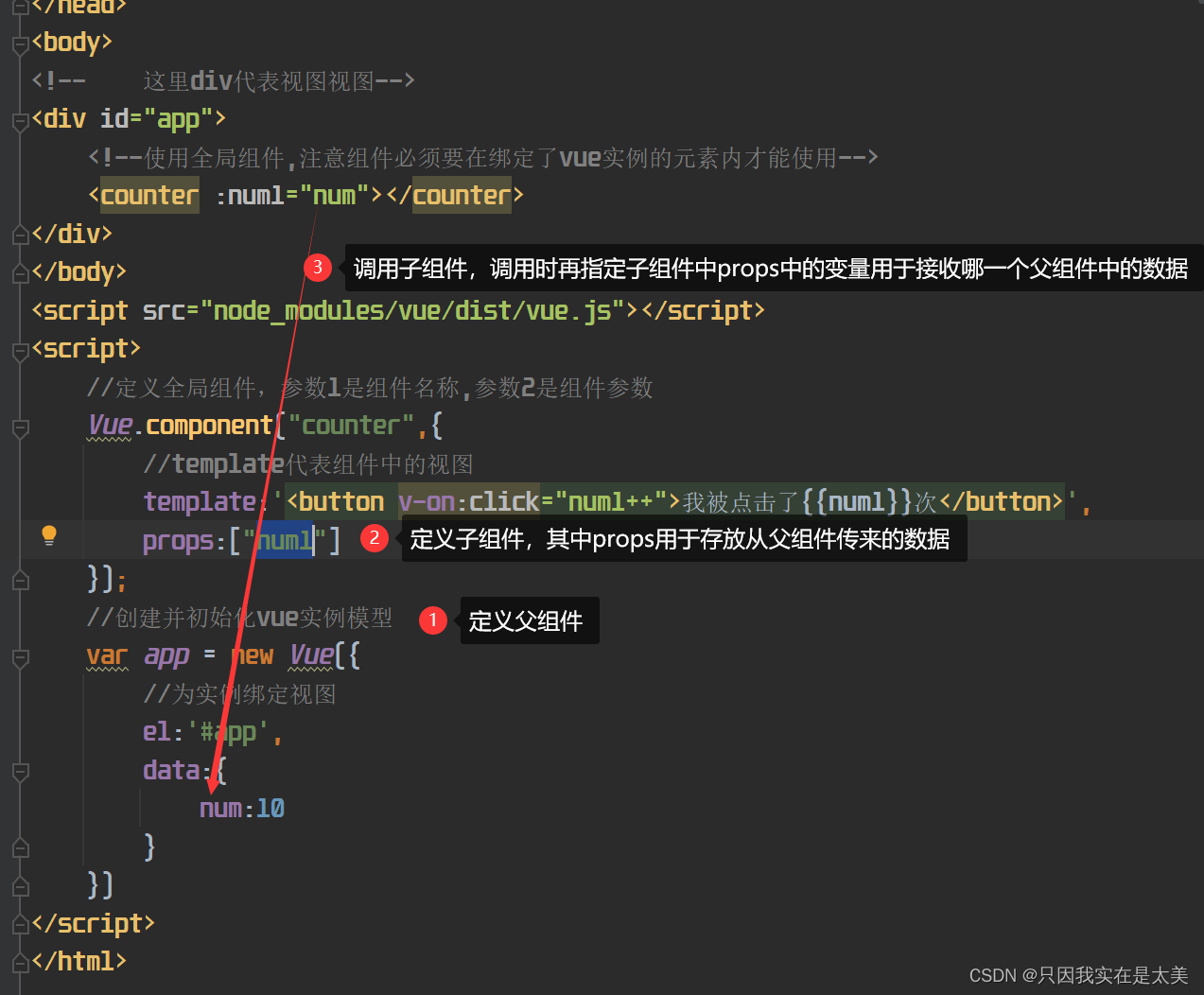Click the node_modules/vue/dist/vue.js src path
The image size is (1204, 995).
point(411,310)
